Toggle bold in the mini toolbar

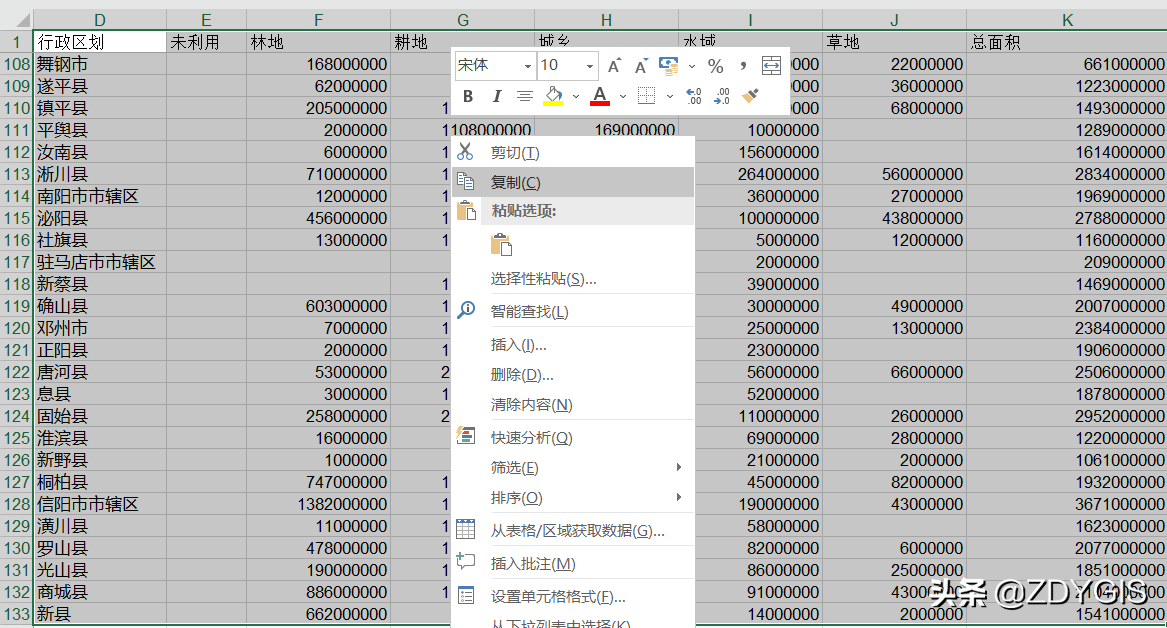point(468,96)
